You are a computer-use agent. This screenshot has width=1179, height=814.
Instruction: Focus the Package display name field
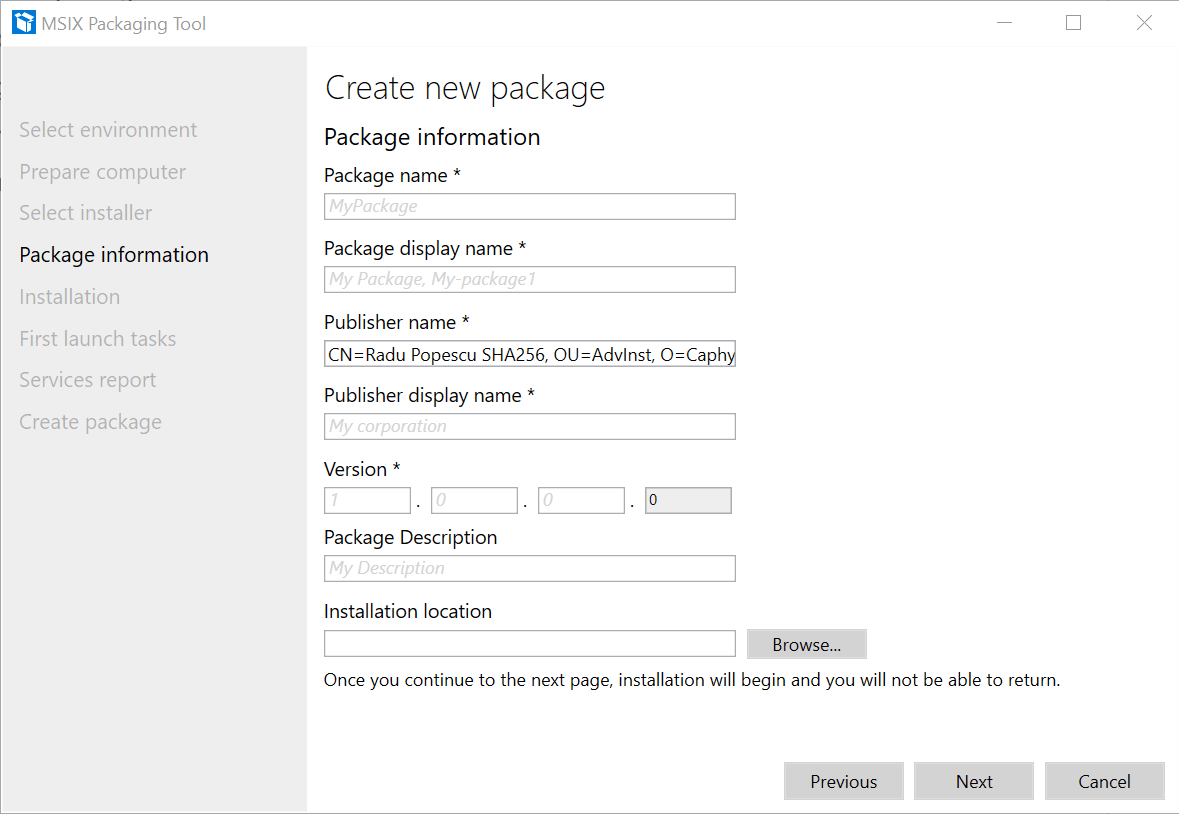pyautogui.click(x=529, y=280)
